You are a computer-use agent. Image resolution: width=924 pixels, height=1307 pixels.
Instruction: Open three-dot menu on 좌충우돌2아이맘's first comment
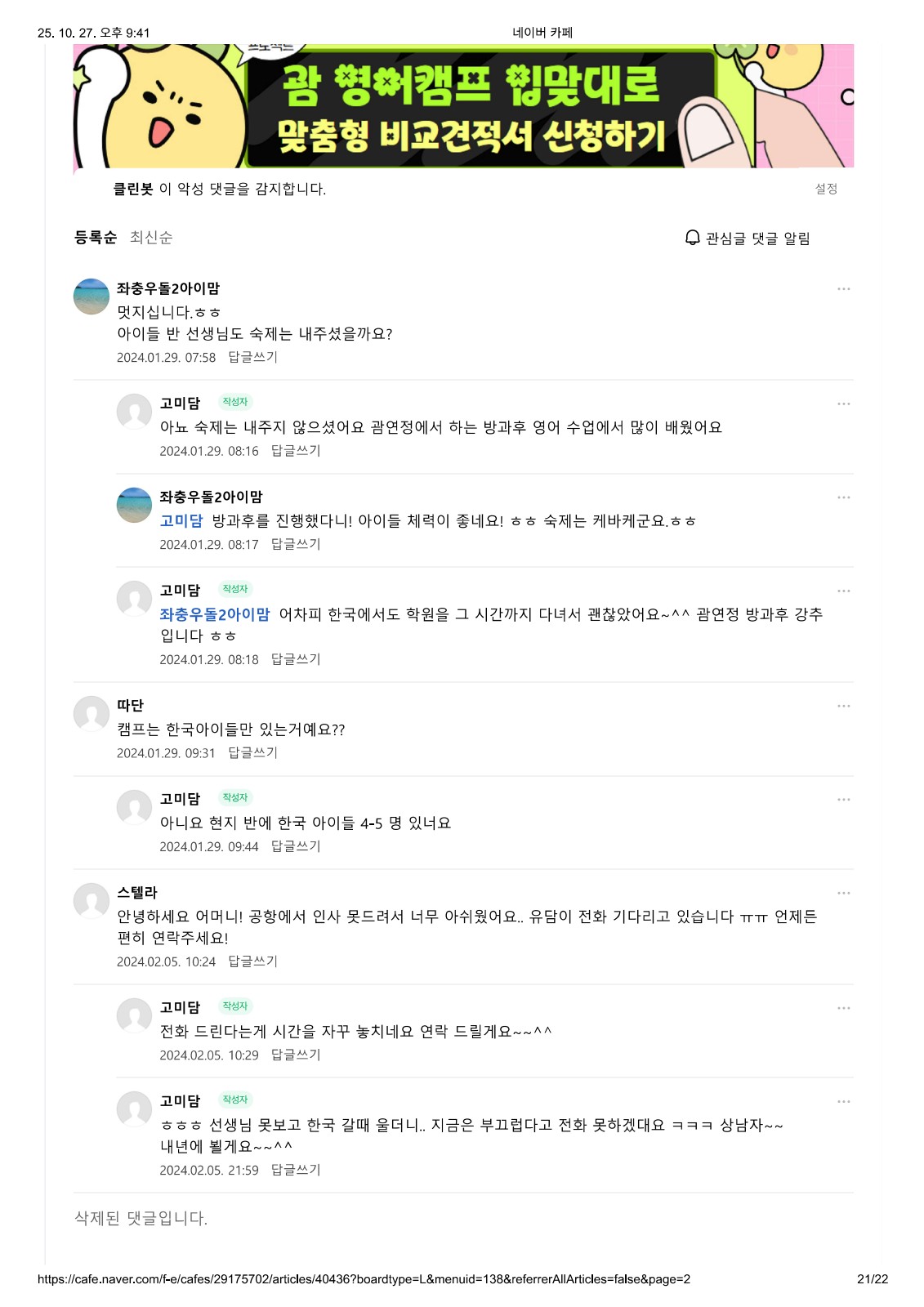pyautogui.click(x=843, y=289)
